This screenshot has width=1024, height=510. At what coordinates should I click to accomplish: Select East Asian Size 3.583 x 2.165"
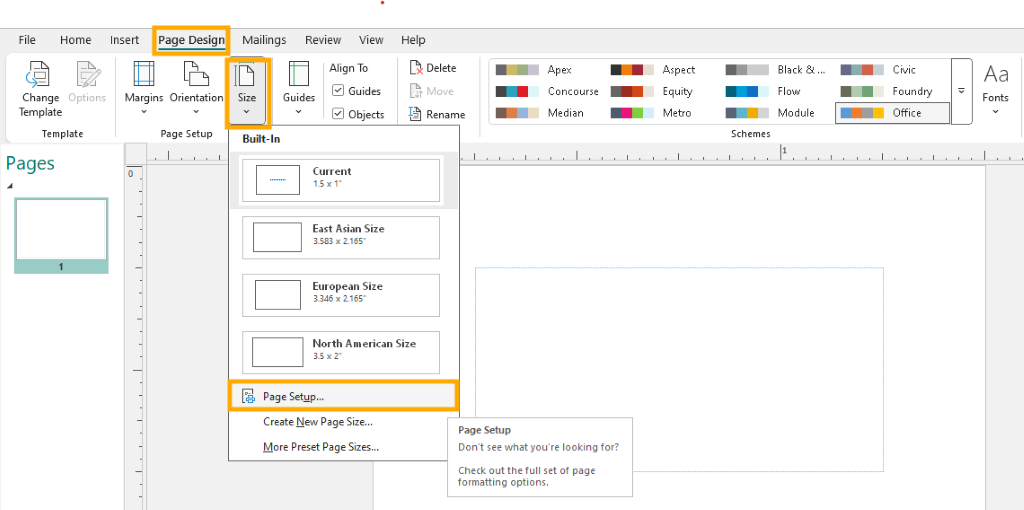click(341, 238)
